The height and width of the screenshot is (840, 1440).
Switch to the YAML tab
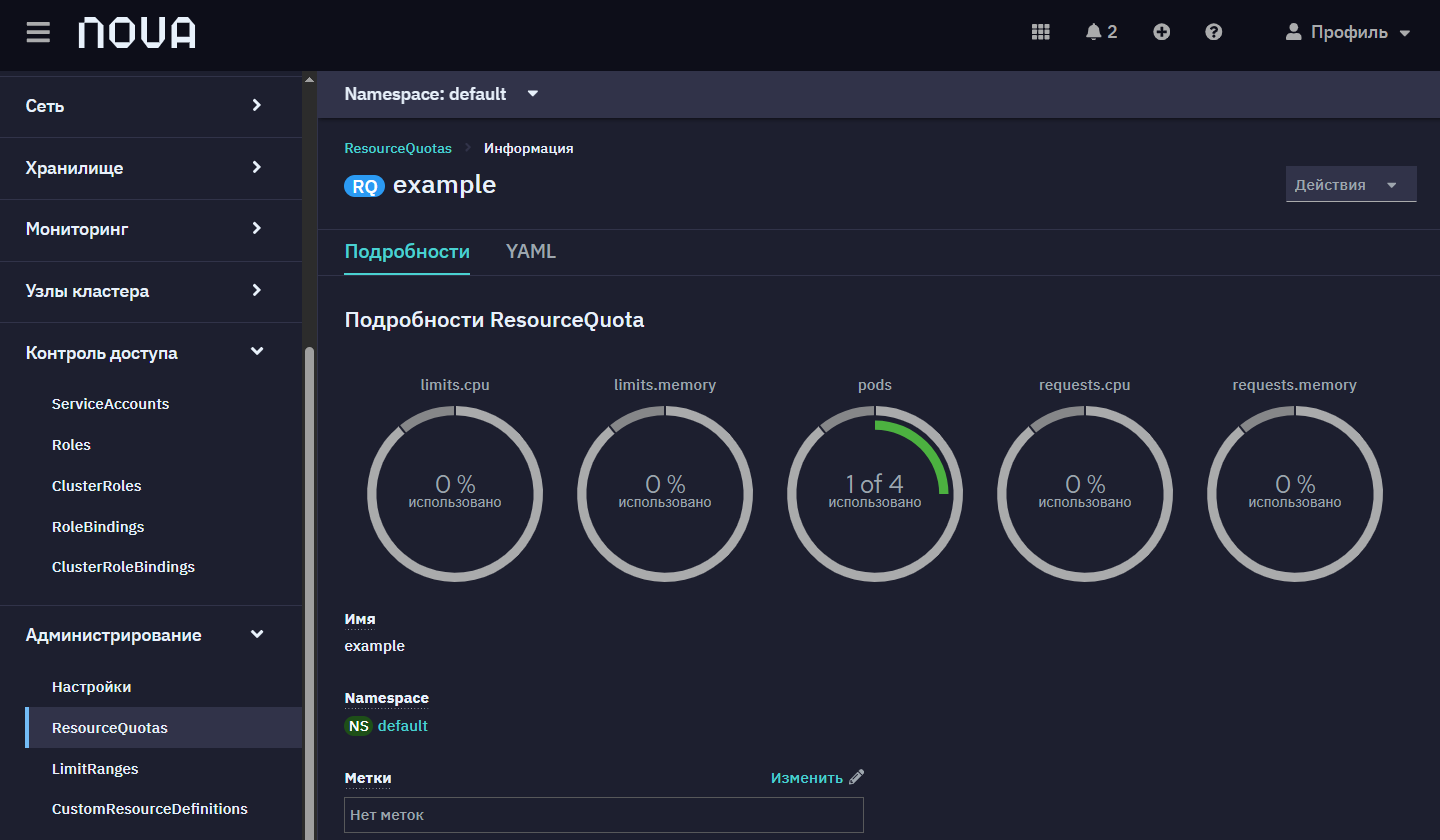pos(531,252)
